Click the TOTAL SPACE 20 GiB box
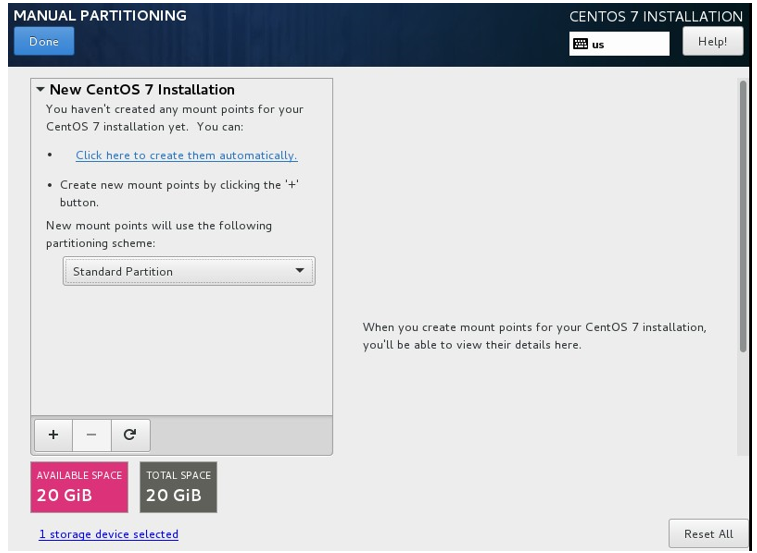Screen dimensions: 757x553 tap(178, 487)
